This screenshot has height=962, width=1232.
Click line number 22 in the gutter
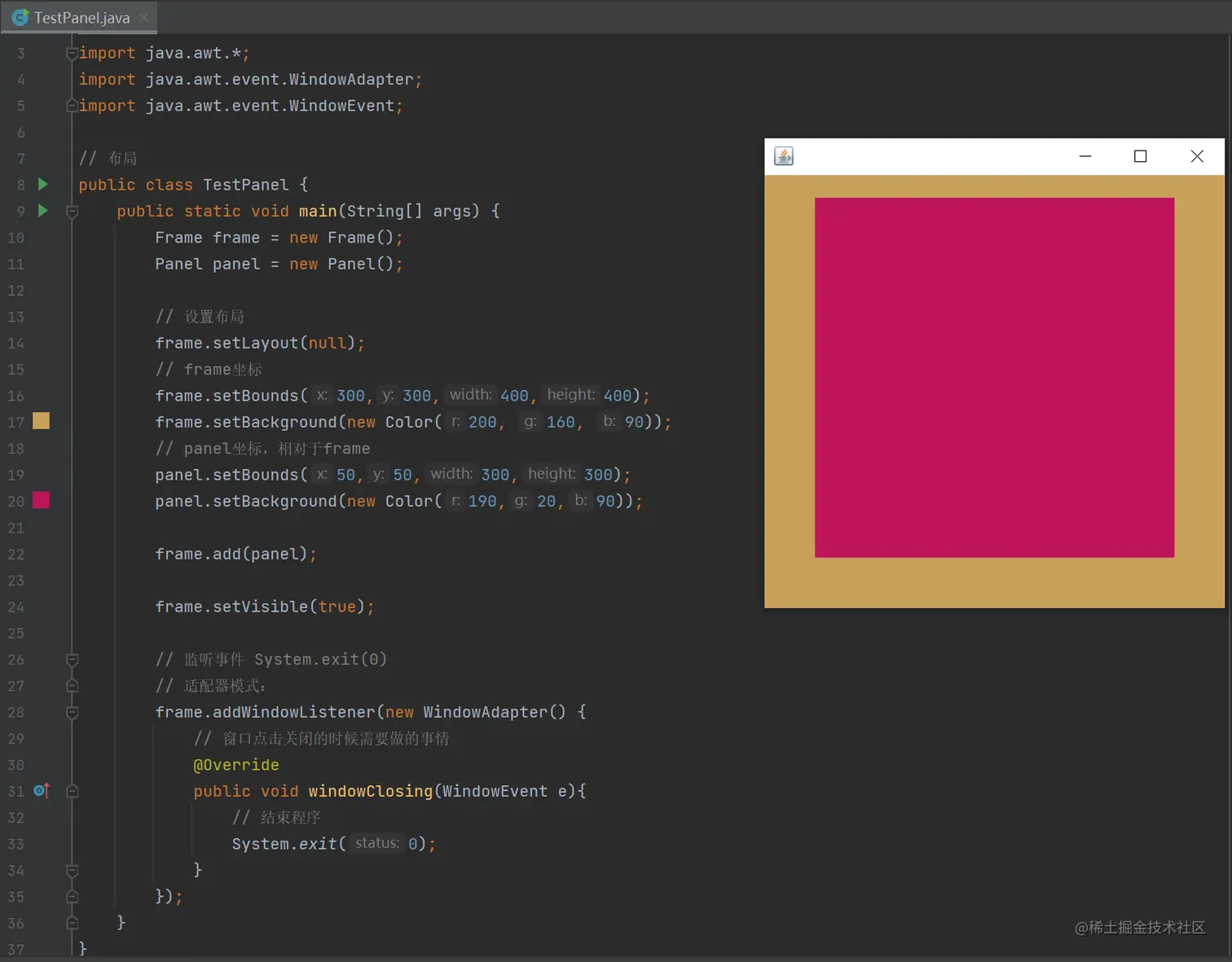pos(16,554)
